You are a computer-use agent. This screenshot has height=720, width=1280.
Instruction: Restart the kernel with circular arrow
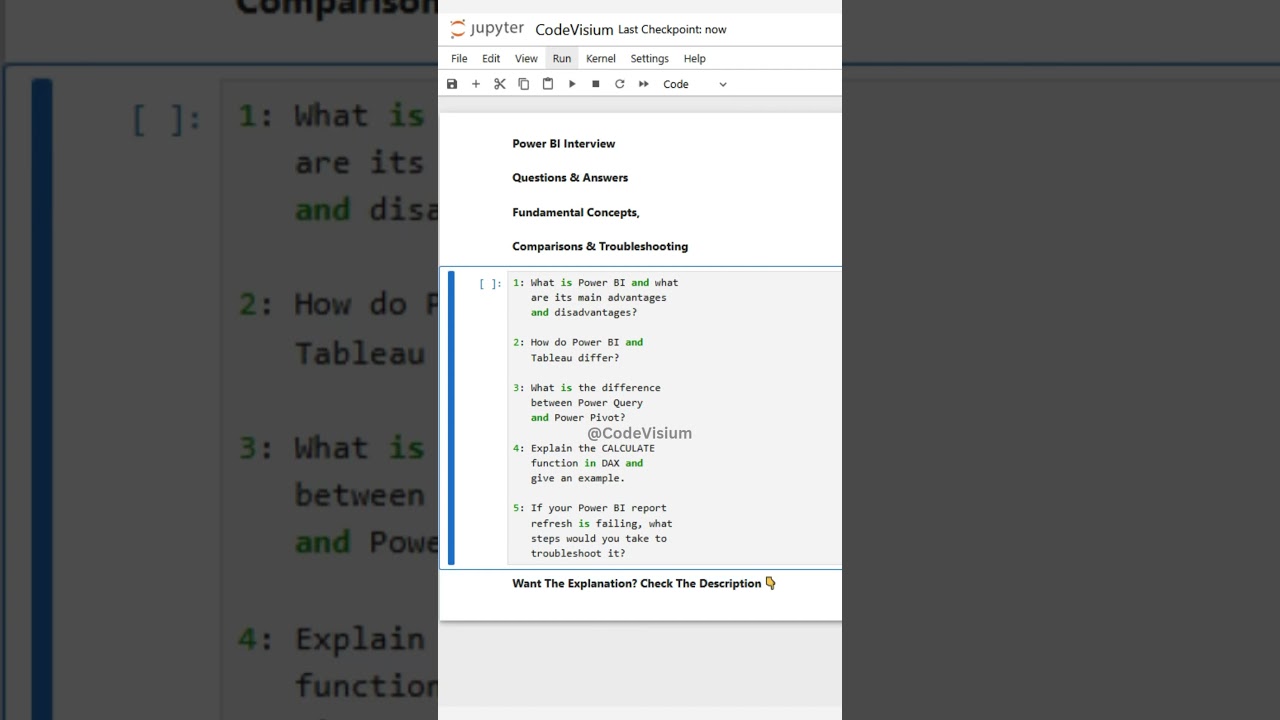point(620,84)
